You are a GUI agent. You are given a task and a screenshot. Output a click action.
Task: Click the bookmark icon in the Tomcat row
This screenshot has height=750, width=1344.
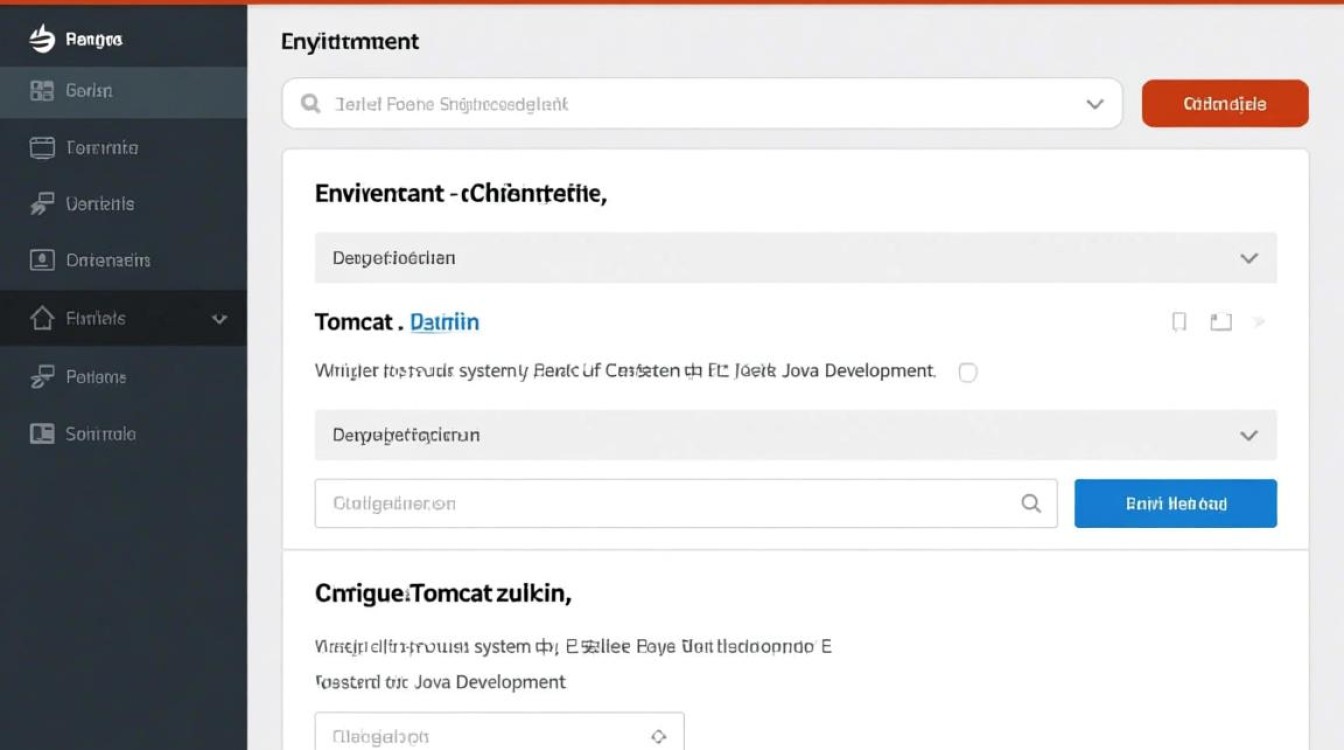[x=1180, y=322]
